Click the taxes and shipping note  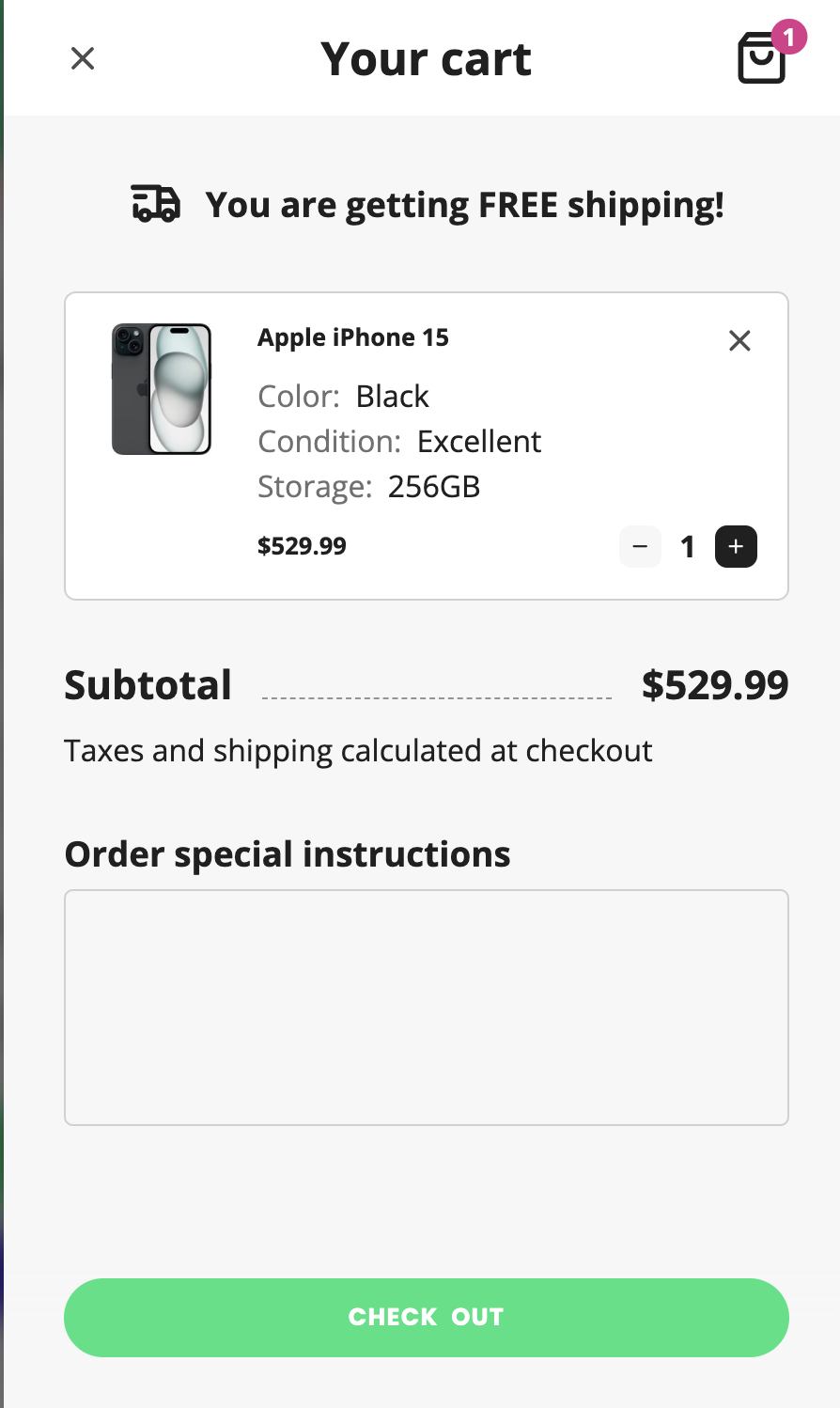point(358,751)
